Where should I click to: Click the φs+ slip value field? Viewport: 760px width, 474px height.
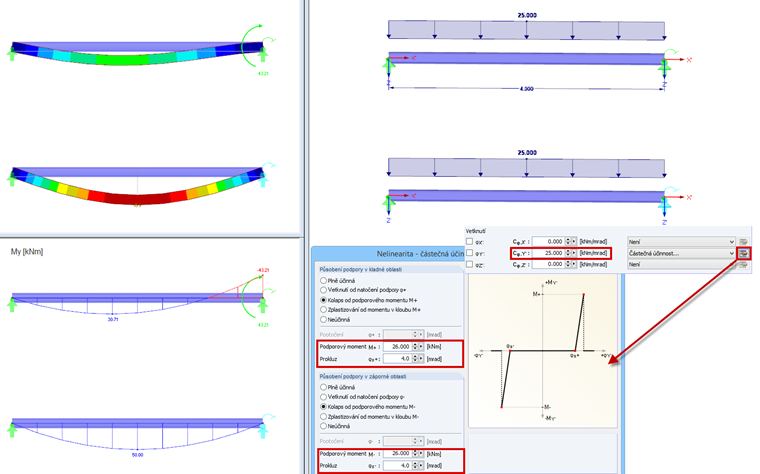(397, 359)
